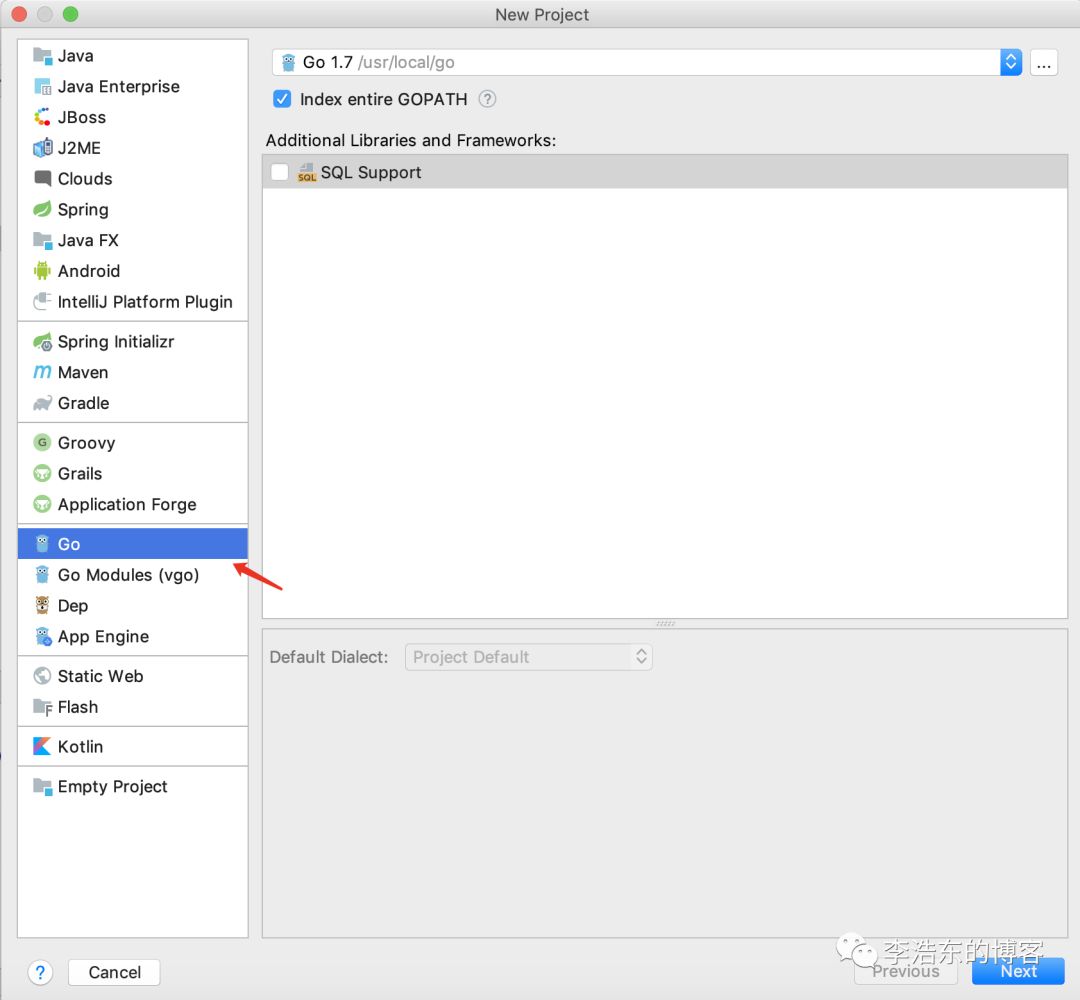
Task: Click the Java Enterprise icon
Action: point(43,87)
